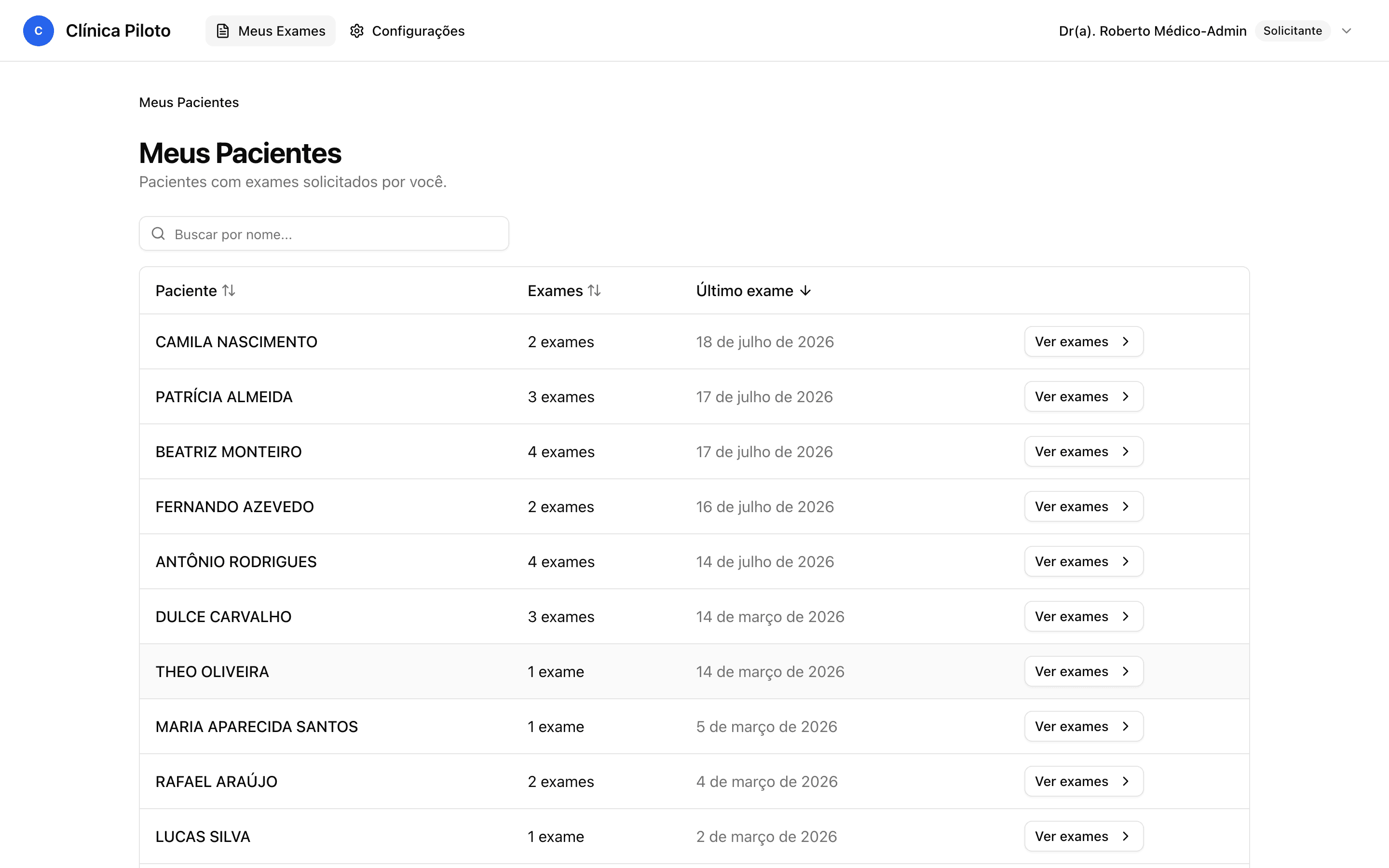Click date 14 de julho de 2026
This screenshot has height=868, width=1389.
click(764, 561)
